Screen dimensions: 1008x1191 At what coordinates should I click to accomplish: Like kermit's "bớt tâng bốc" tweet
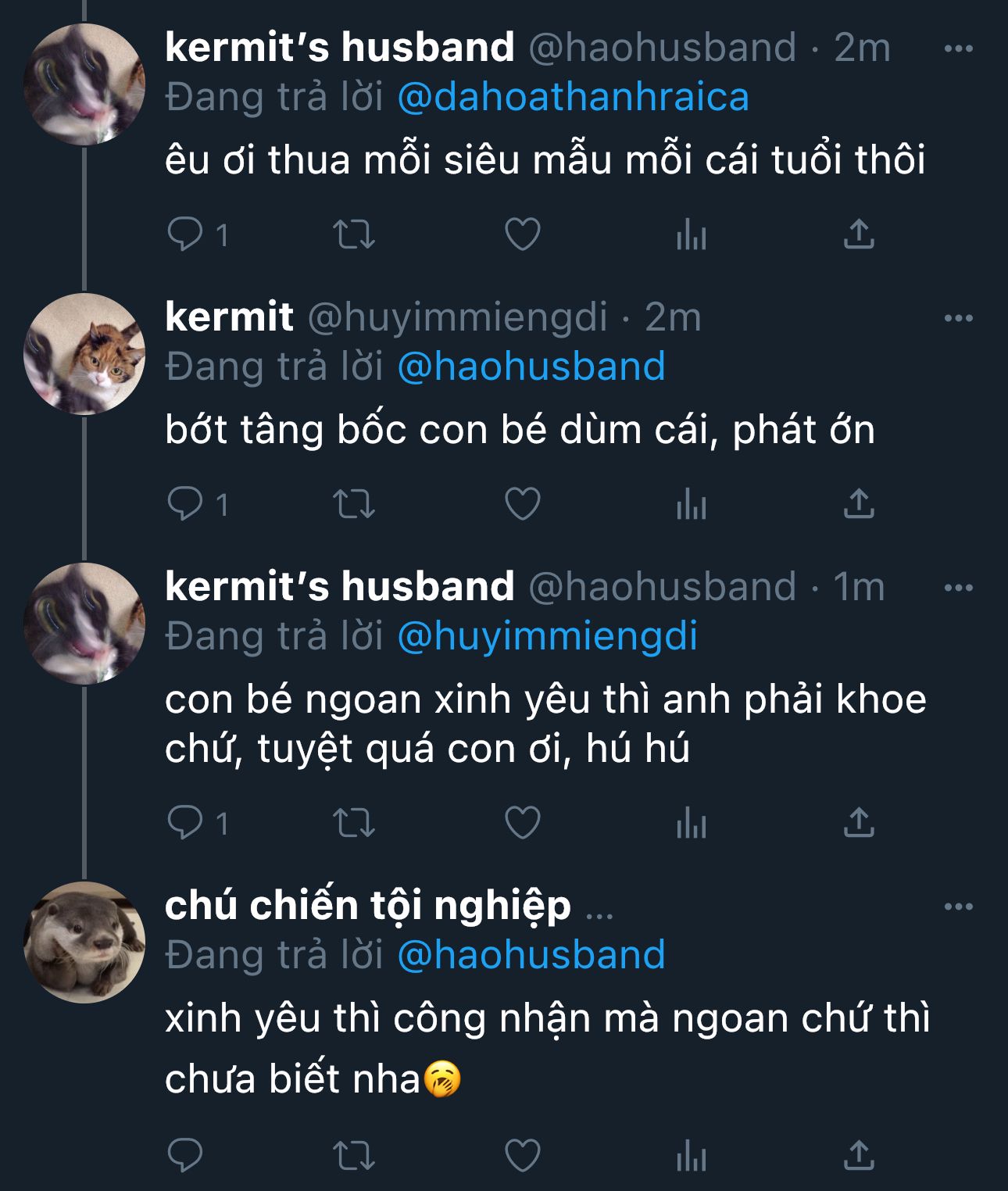click(x=523, y=504)
